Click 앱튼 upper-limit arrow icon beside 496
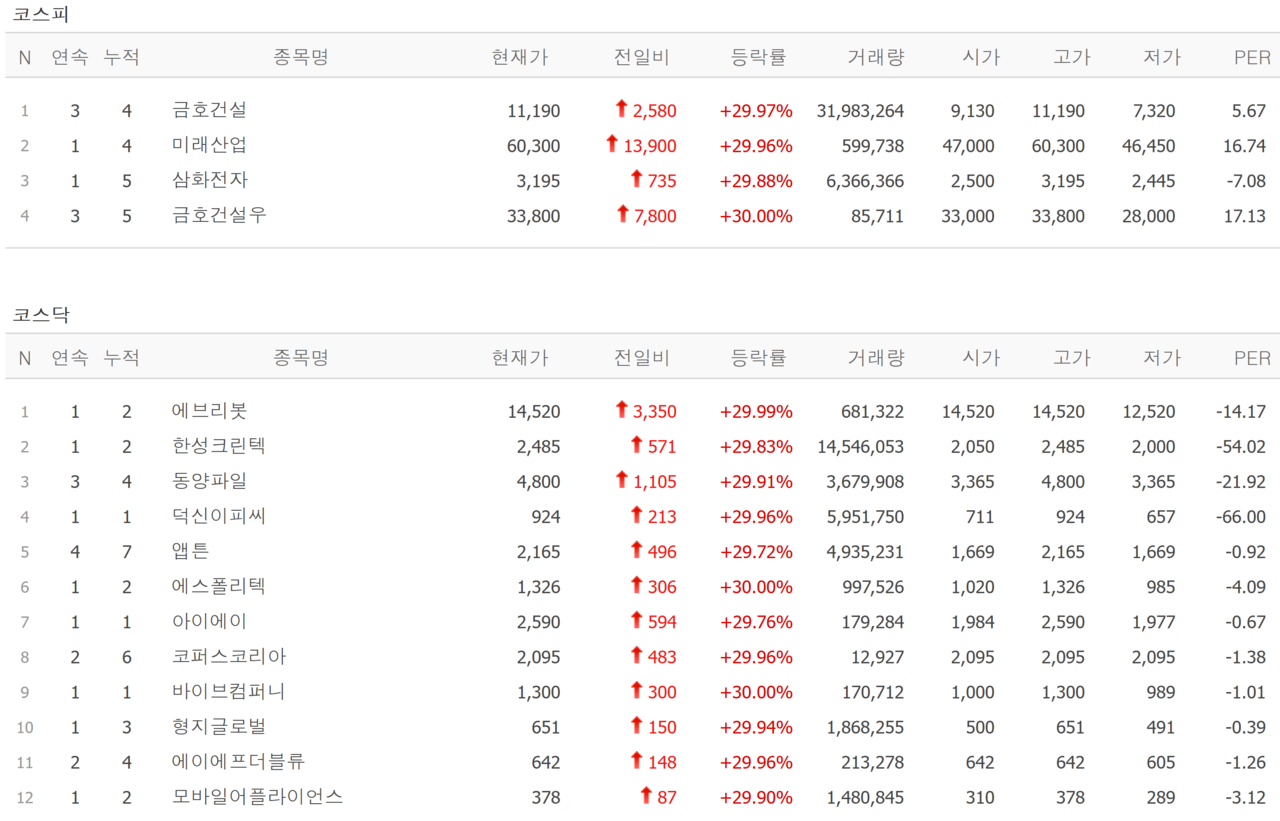The width and height of the screenshot is (1280, 821). click(636, 549)
